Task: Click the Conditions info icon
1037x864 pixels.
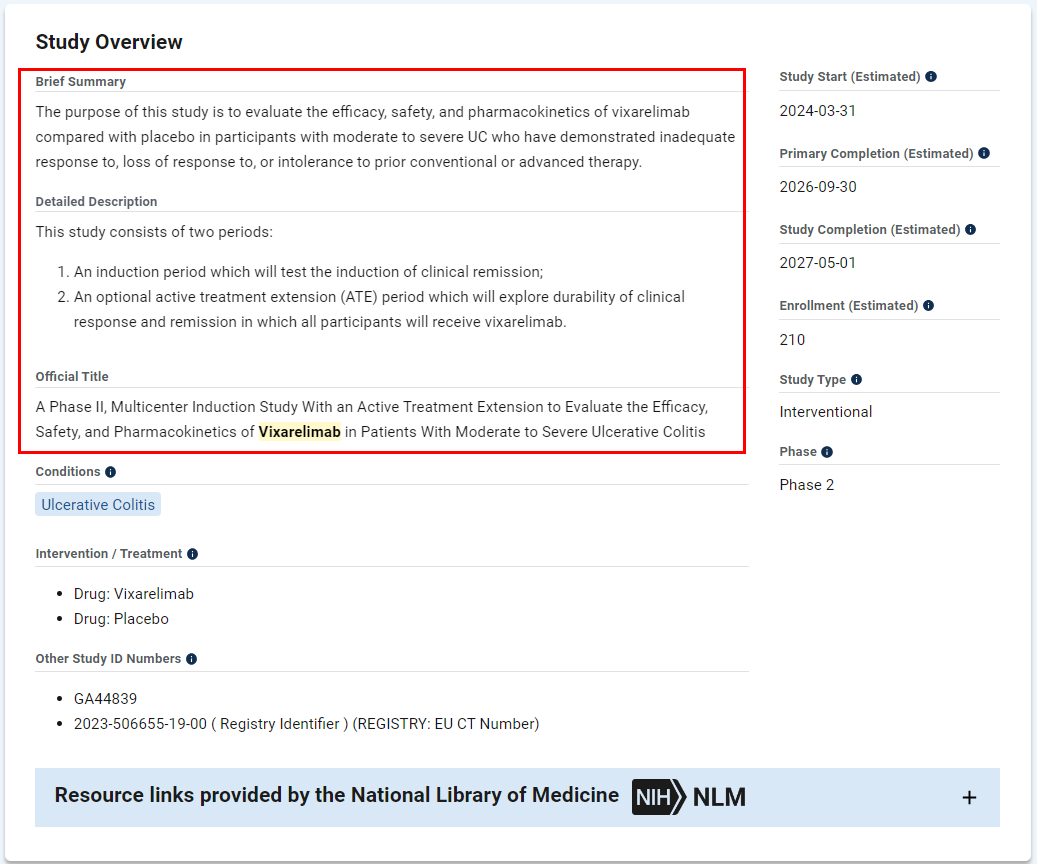Action: click(111, 472)
